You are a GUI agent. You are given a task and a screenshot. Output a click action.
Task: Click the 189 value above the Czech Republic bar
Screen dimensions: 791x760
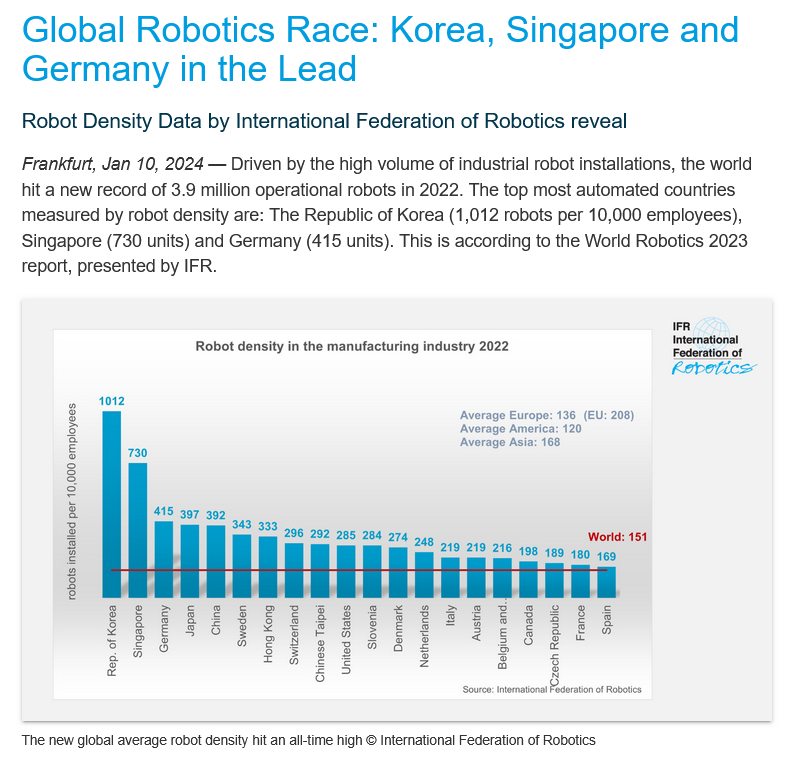(x=554, y=553)
